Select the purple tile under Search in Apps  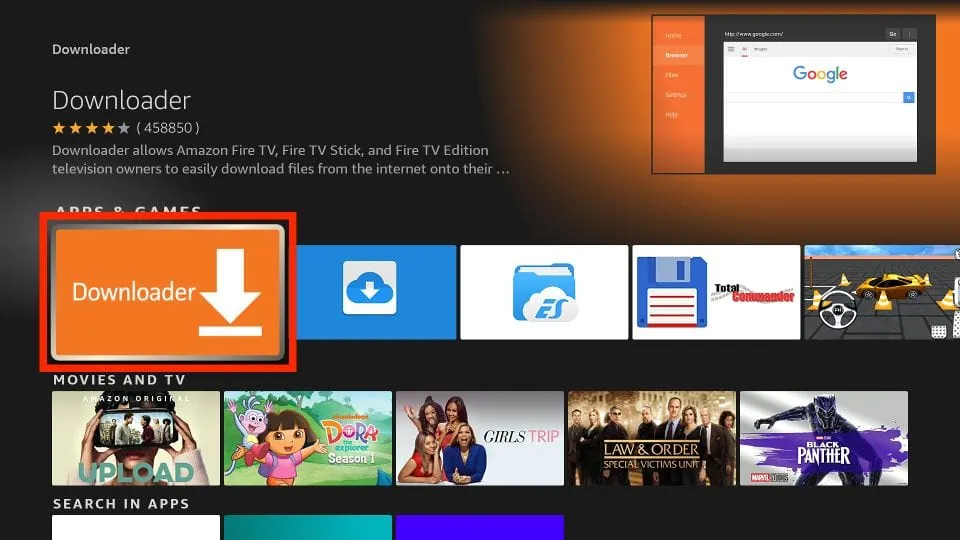pos(480,527)
